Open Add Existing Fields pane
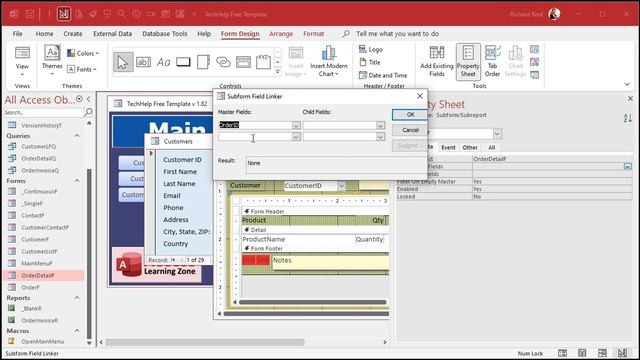 click(437, 61)
